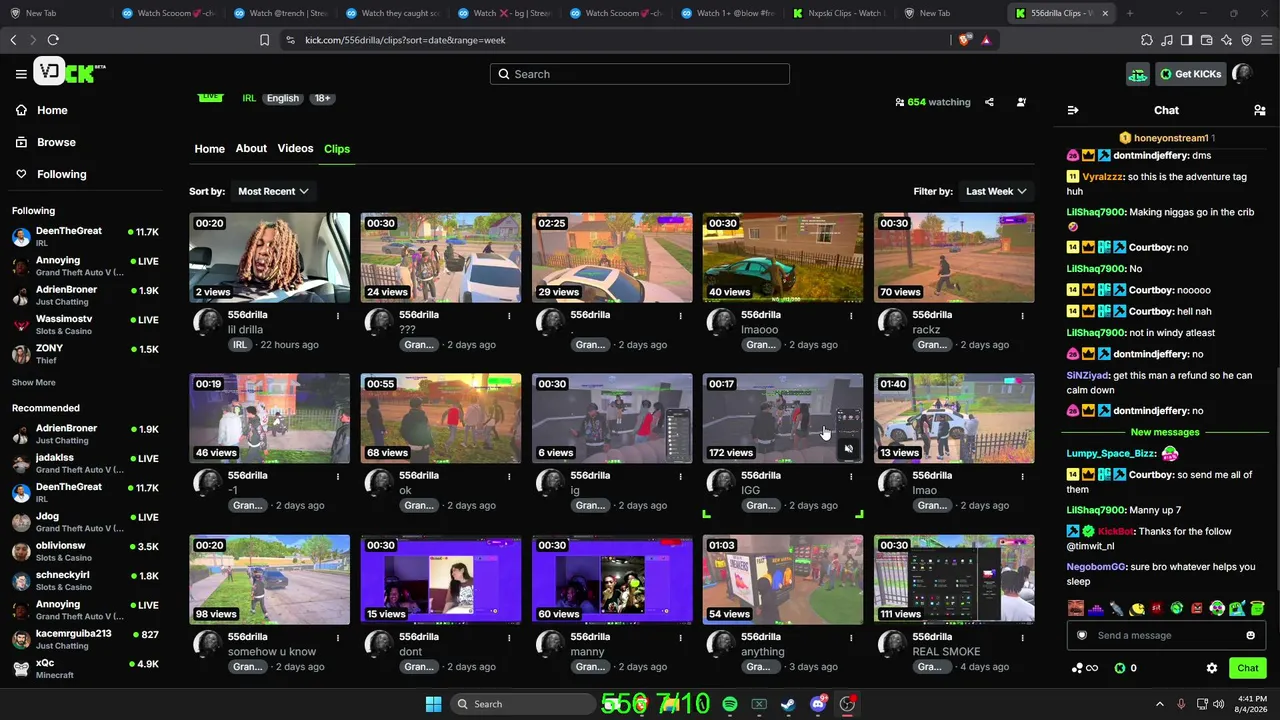Image resolution: width=1280 pixels, height=720 pixels.
Task: Go to Home in the sidebar
Action: (52, 110)
